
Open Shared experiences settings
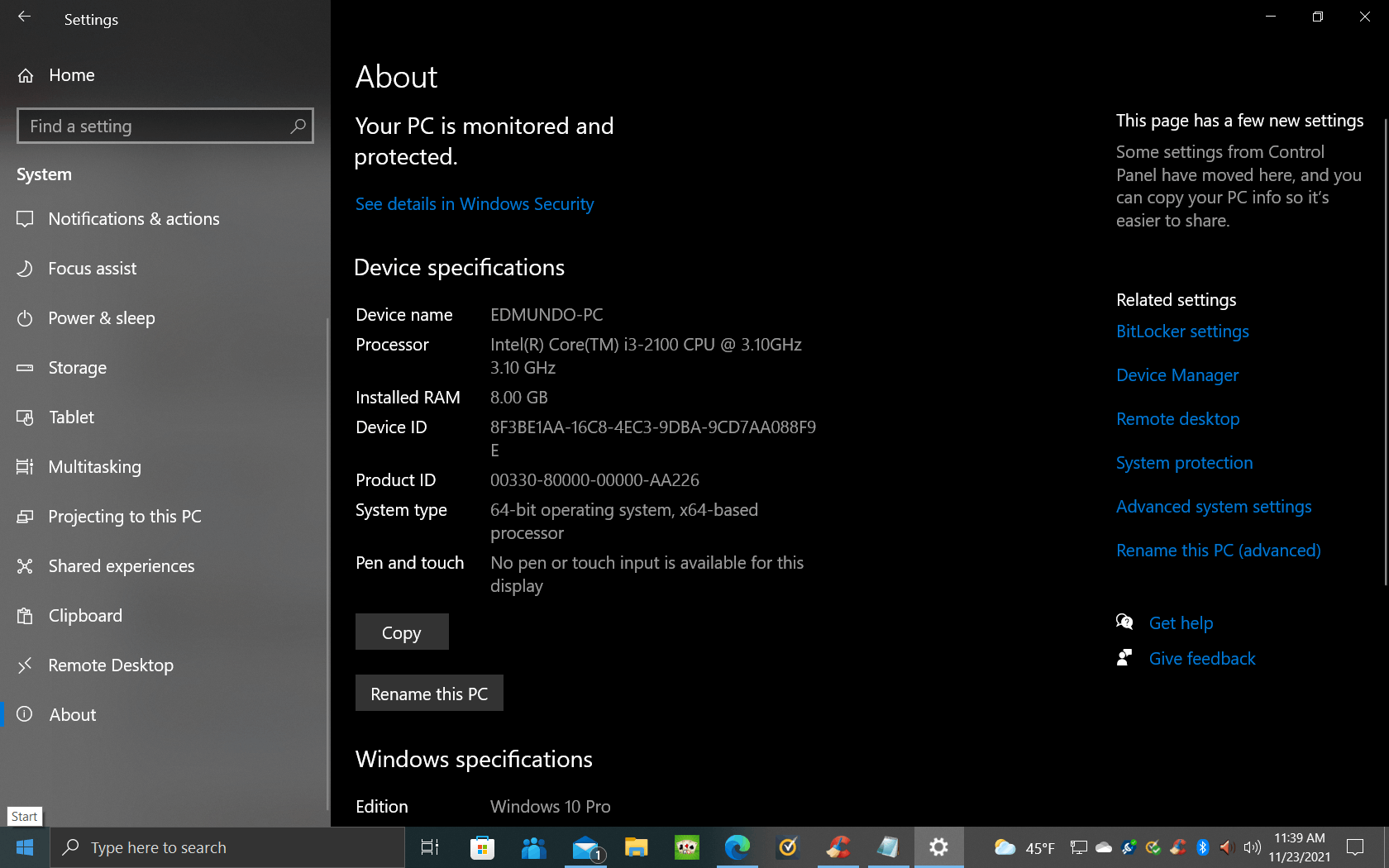pyautogui.click(x=165, y=566)
